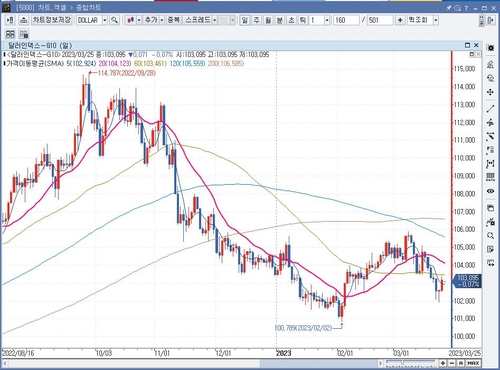Maximize the 달러인덱스-G10 chart pane

[x=467, y=45]
